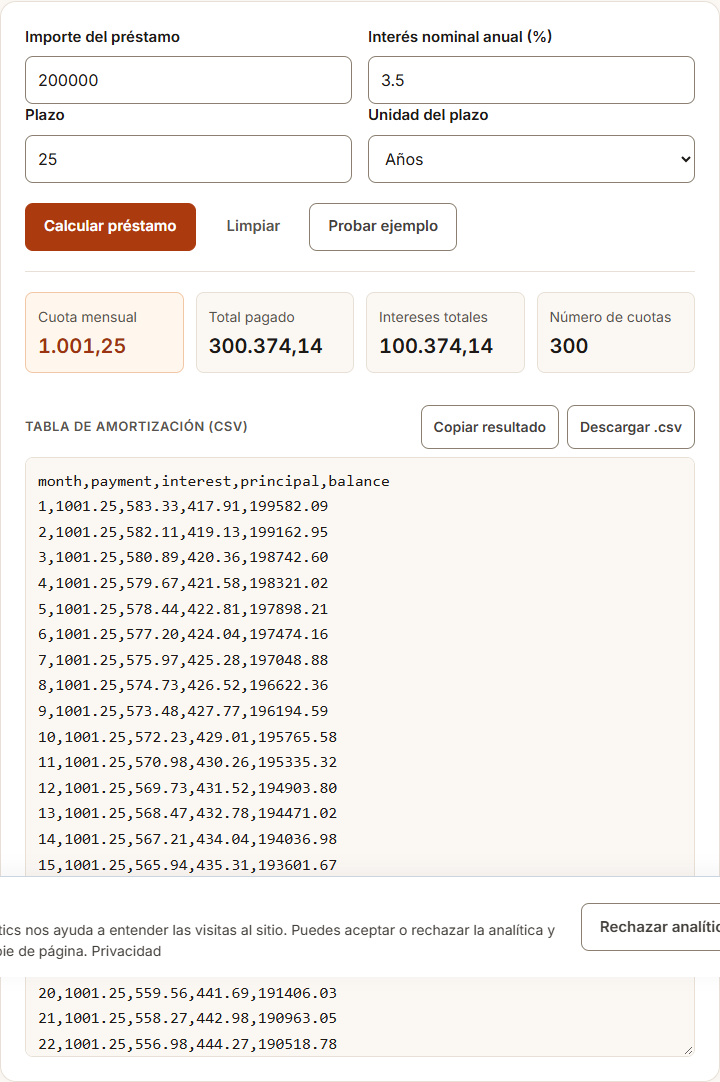The width and height of the screenshot is (720, 1082).
Task: Click the CSV row ending 194036.98
Action: [x=188, y=839]
